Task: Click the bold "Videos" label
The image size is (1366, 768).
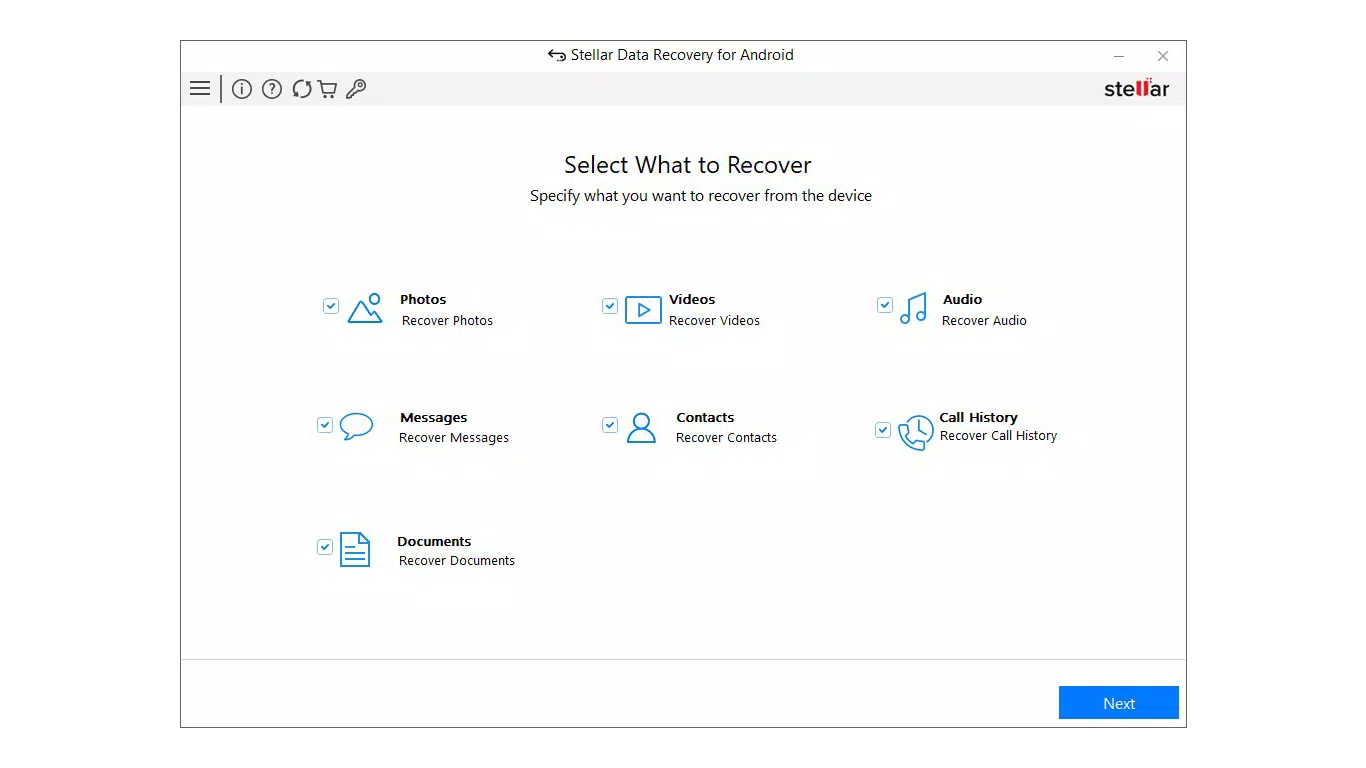Action: (692, 300)
